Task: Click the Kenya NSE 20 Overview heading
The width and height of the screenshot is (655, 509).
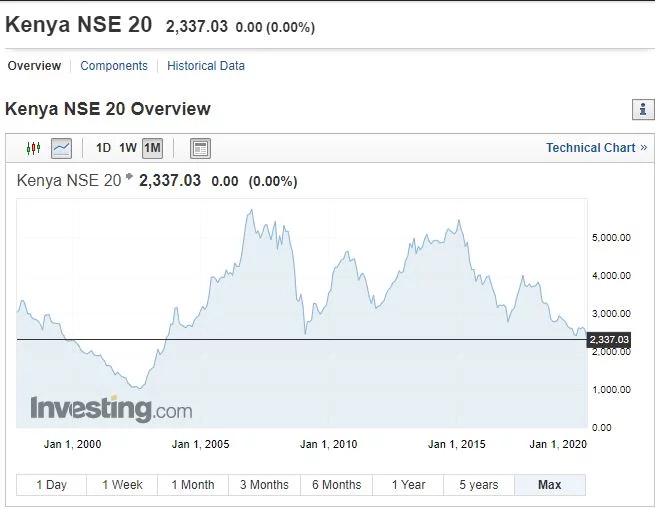Action: click(x=108, y=109)
